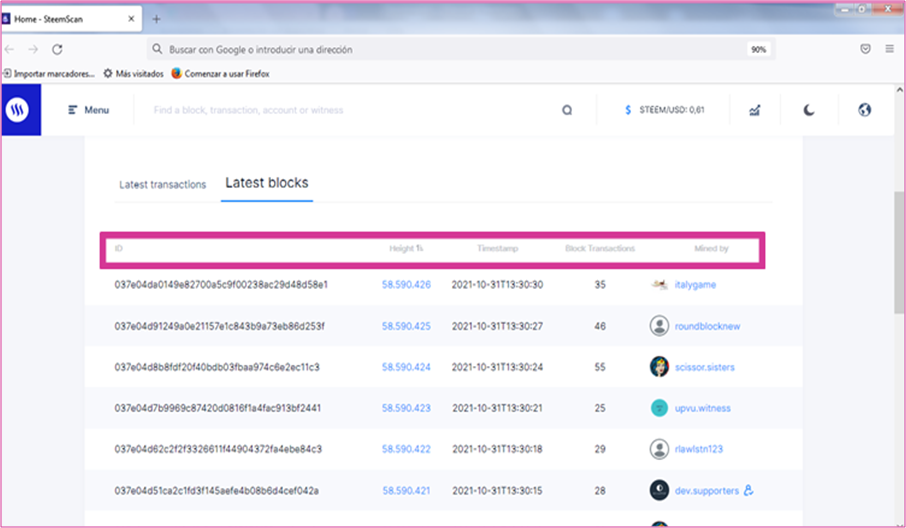Go forward with browser forward arrow

pyautogui.click(x=33, y=50)
